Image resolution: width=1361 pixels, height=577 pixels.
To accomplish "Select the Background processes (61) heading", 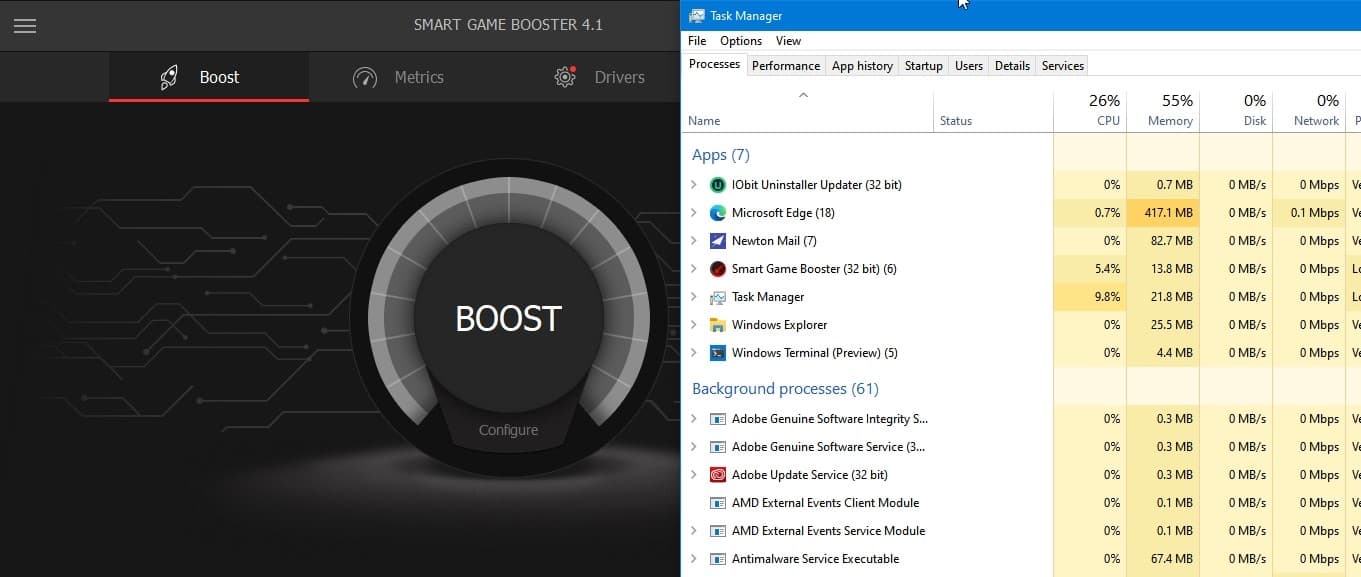I will [x=785, y=389].
